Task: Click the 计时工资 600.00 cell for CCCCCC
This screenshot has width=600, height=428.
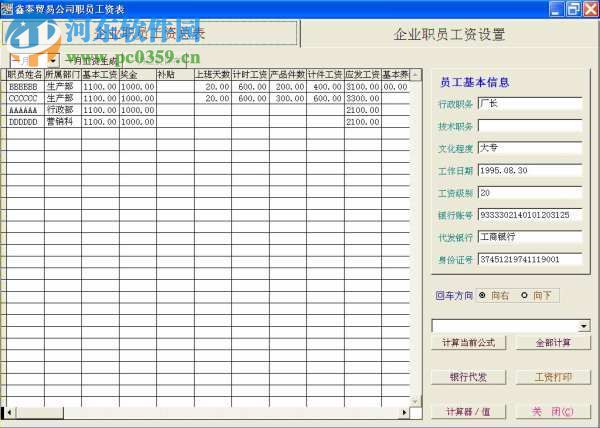Action: point(250,98)
